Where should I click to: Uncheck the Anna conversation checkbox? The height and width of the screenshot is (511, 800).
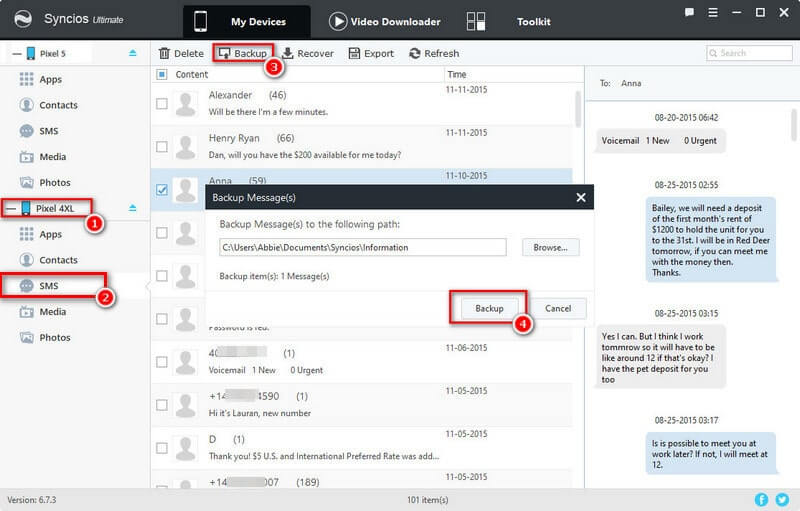pyautogui.click(x=162, y=189)
